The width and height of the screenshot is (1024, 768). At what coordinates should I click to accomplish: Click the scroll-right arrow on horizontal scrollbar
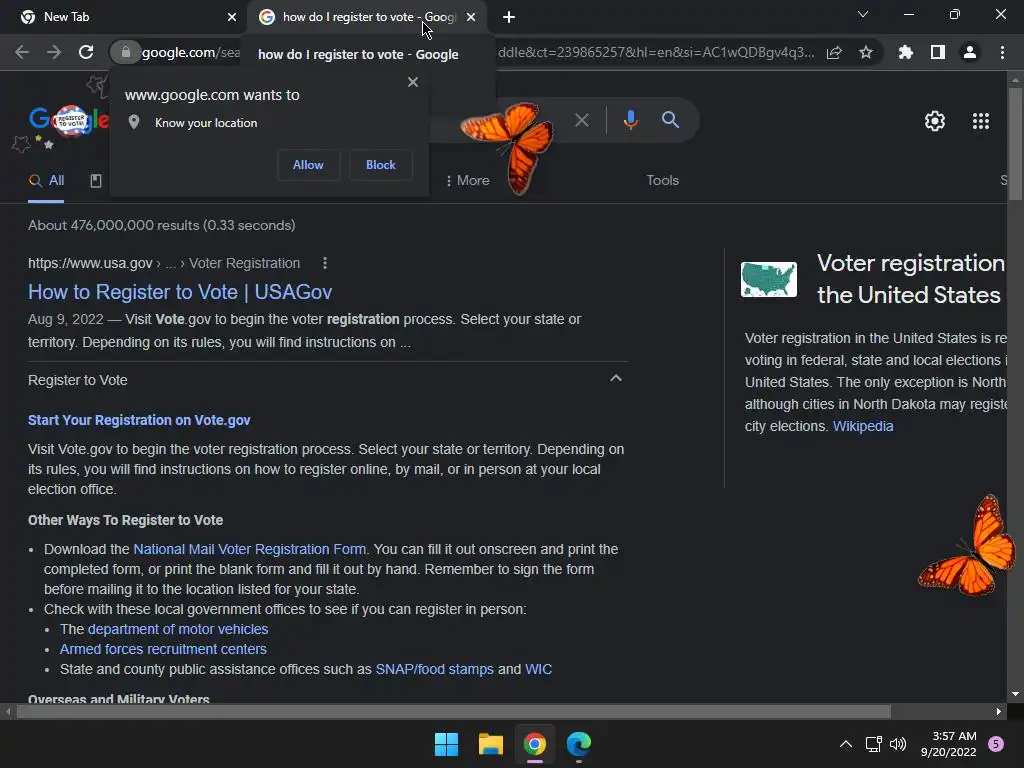click(x=999, y=712)
